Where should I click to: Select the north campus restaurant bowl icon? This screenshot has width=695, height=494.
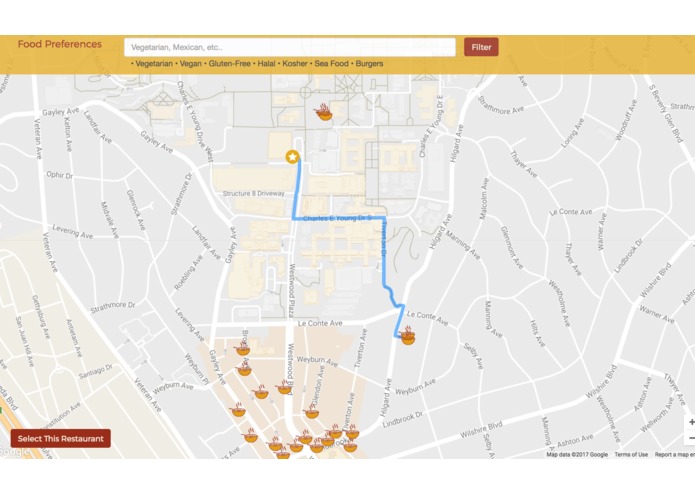pos(324,113)
